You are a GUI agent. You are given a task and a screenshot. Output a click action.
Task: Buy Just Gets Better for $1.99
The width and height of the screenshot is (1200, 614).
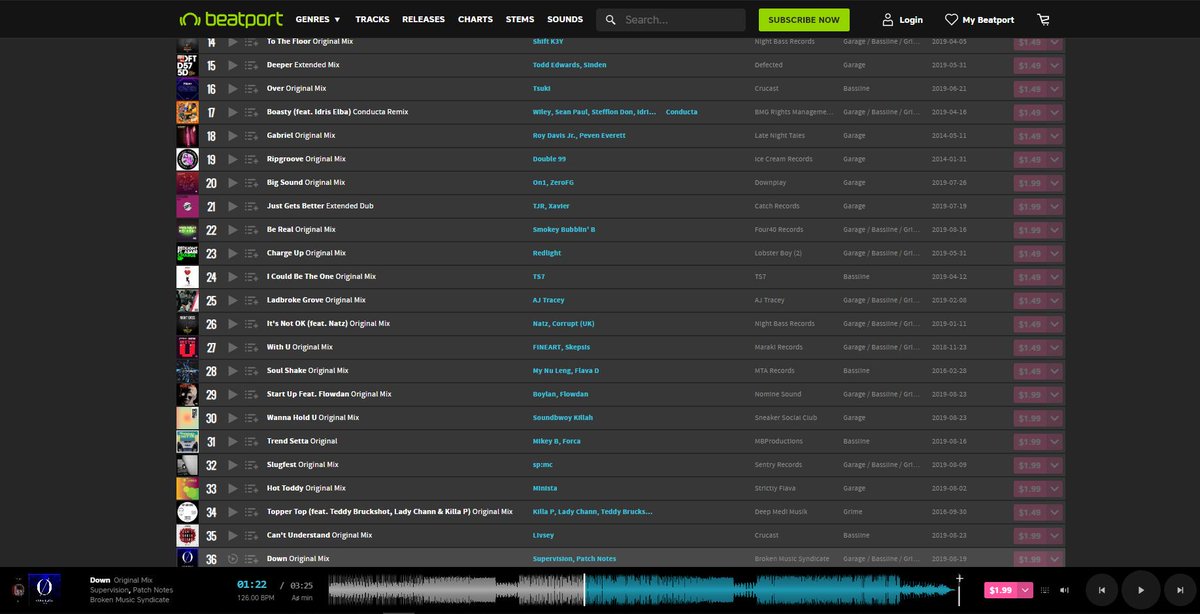click(1029, 206)
